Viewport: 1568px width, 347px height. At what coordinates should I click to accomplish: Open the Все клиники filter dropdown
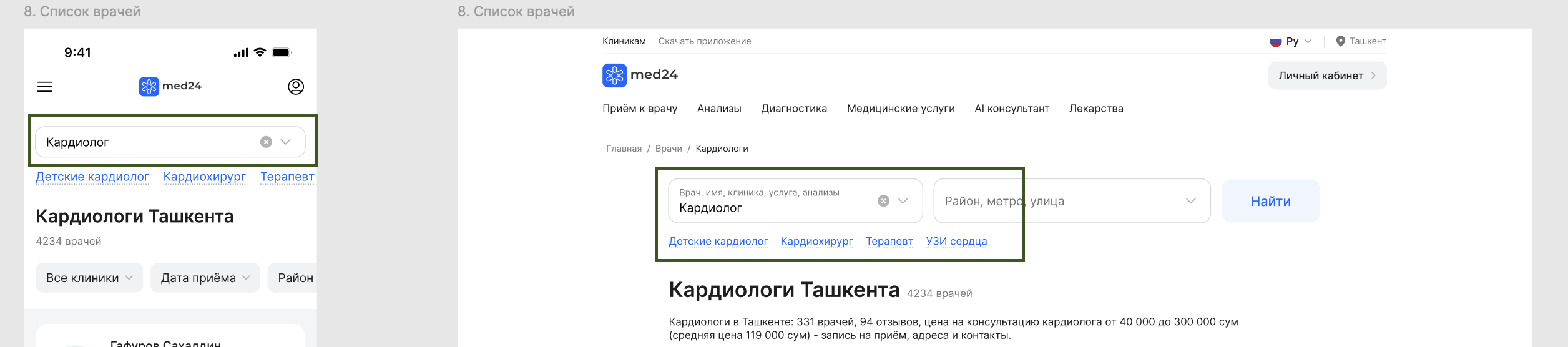click(x=89, y=278)
